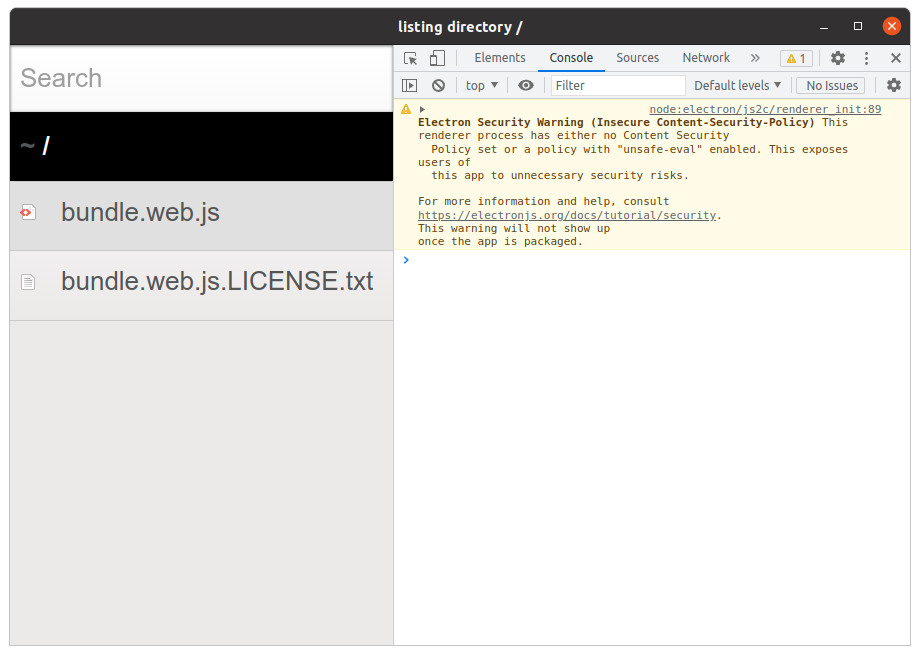
Task: Switch to the Elements tab
Action: point(500,58)
